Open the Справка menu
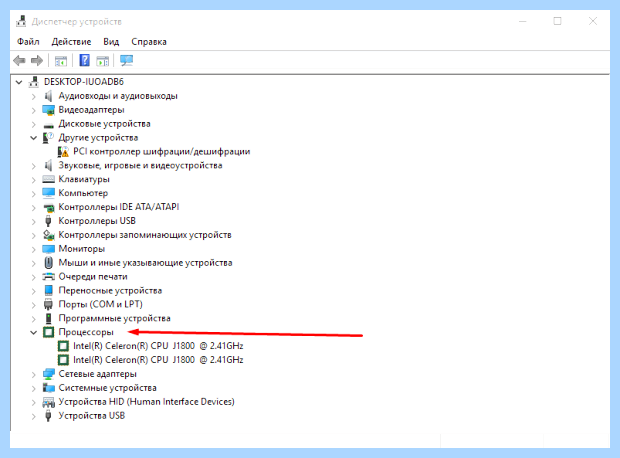 pyautogui.click(x=149, y=42)
